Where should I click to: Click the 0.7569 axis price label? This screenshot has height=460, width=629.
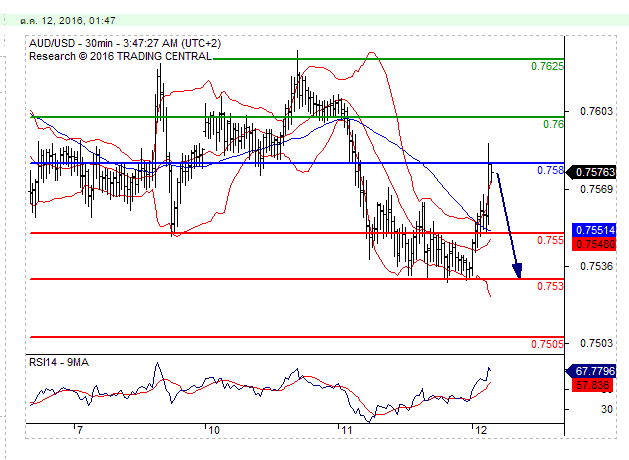pyautogui.click(x=597, y=189)
